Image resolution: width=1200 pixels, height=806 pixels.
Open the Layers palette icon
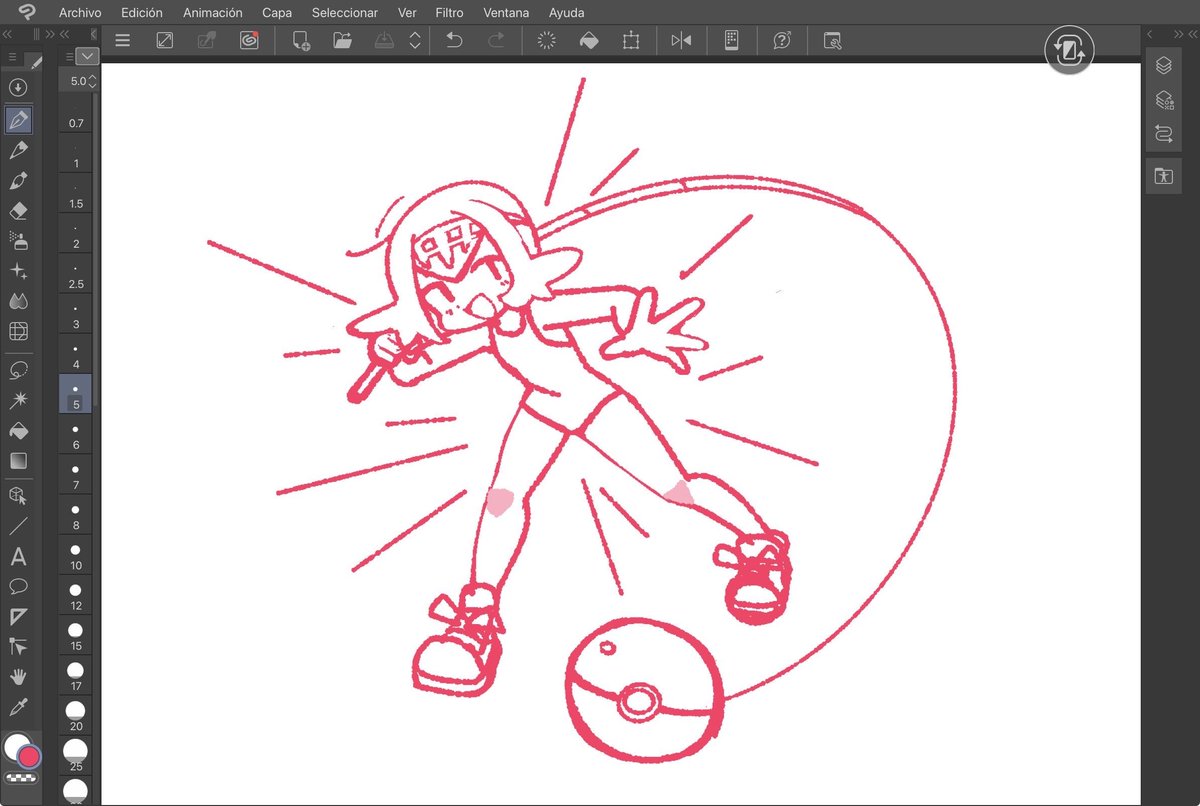click(1163, 66)
